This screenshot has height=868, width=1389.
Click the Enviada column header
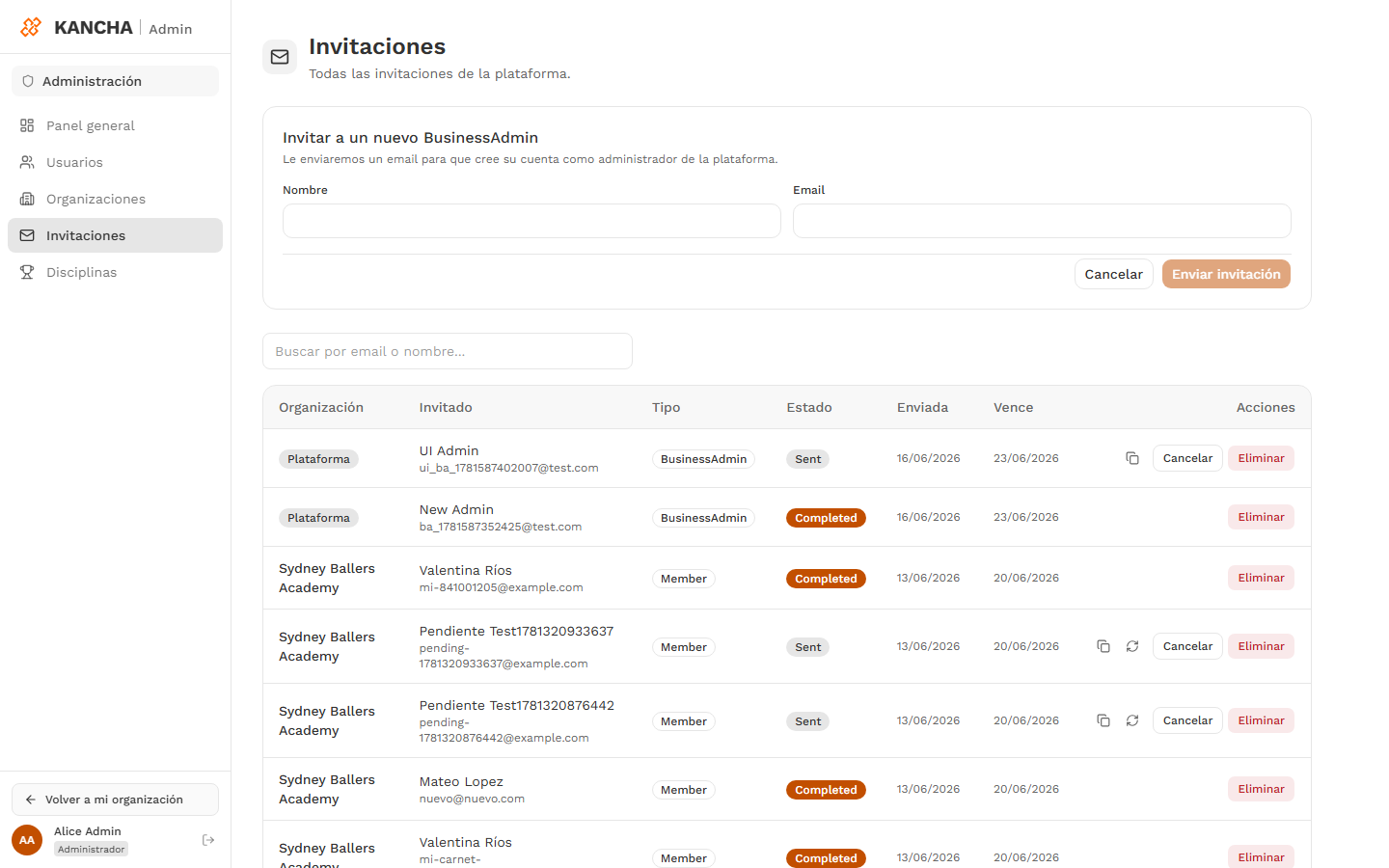point(922,407)
